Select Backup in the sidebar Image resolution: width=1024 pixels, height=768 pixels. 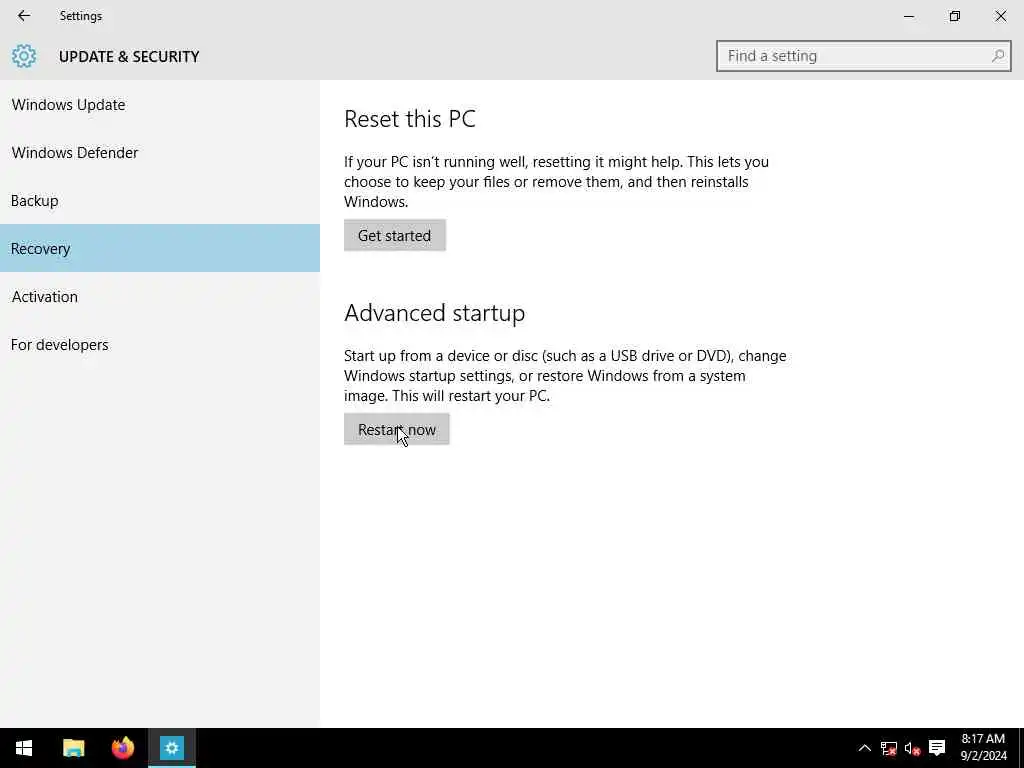(x=160, y=200)
